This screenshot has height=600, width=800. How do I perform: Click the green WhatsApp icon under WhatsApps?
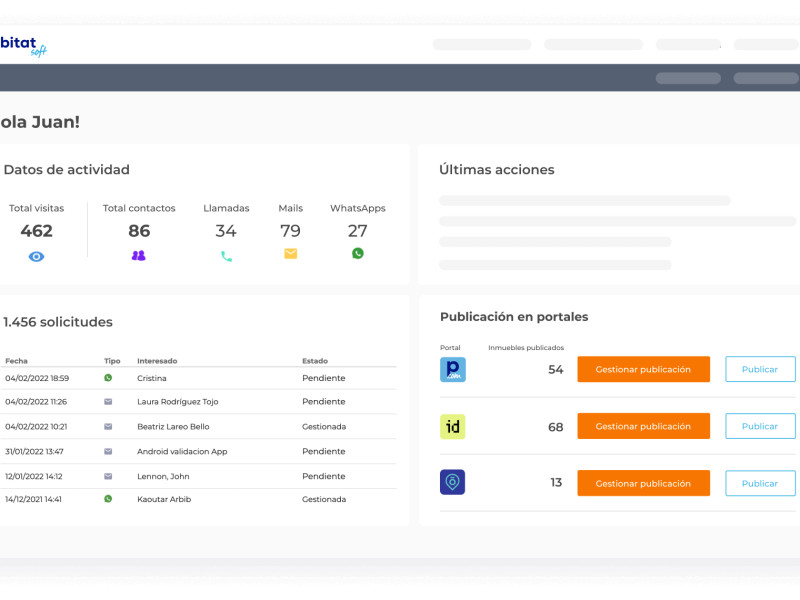click(358, 254)
